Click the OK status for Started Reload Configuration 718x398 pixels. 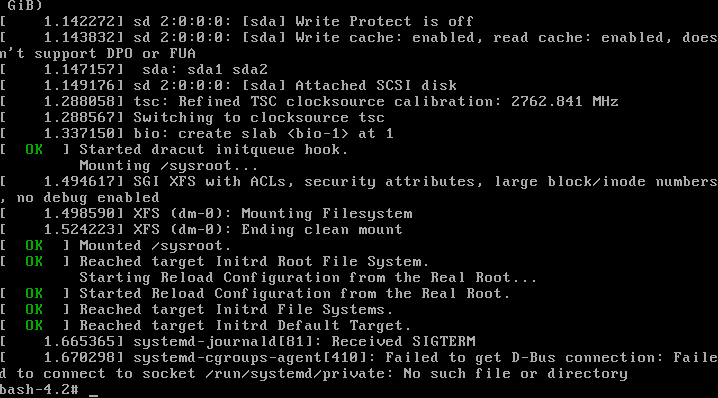pyautogui.click(x=34, y=294)
